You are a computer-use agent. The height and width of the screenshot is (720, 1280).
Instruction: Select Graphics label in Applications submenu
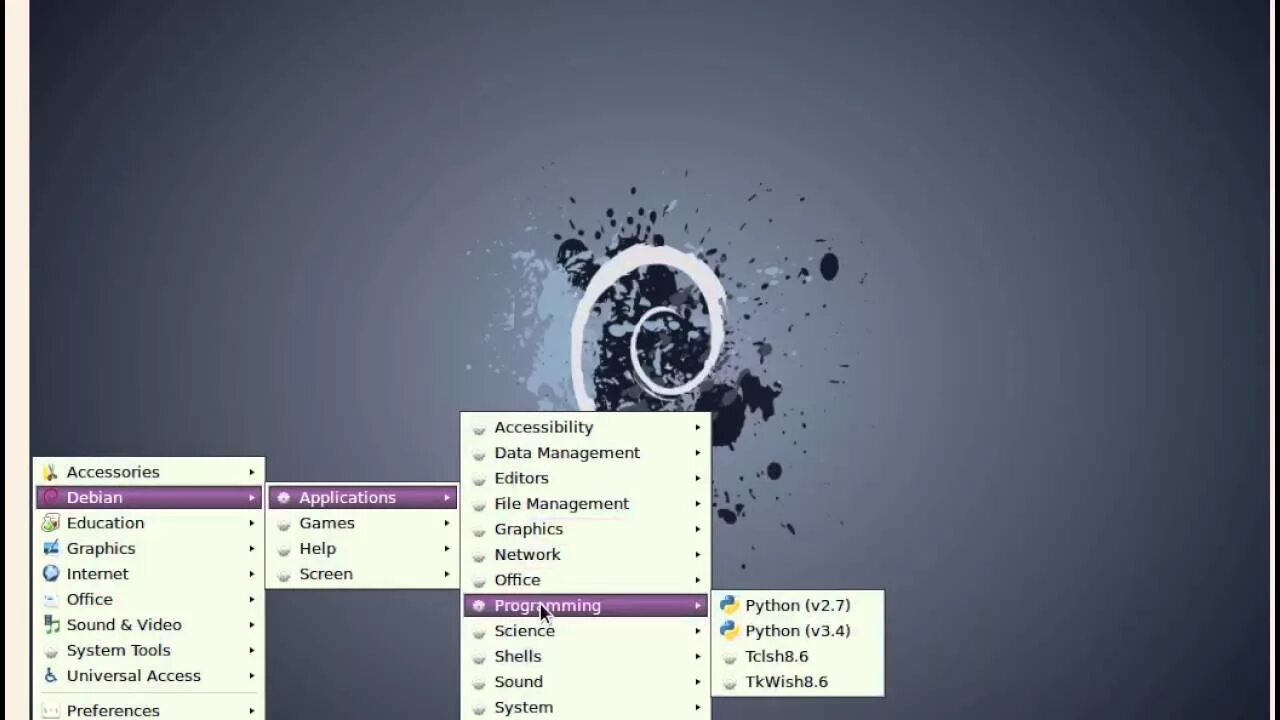(x=528, y=529)
